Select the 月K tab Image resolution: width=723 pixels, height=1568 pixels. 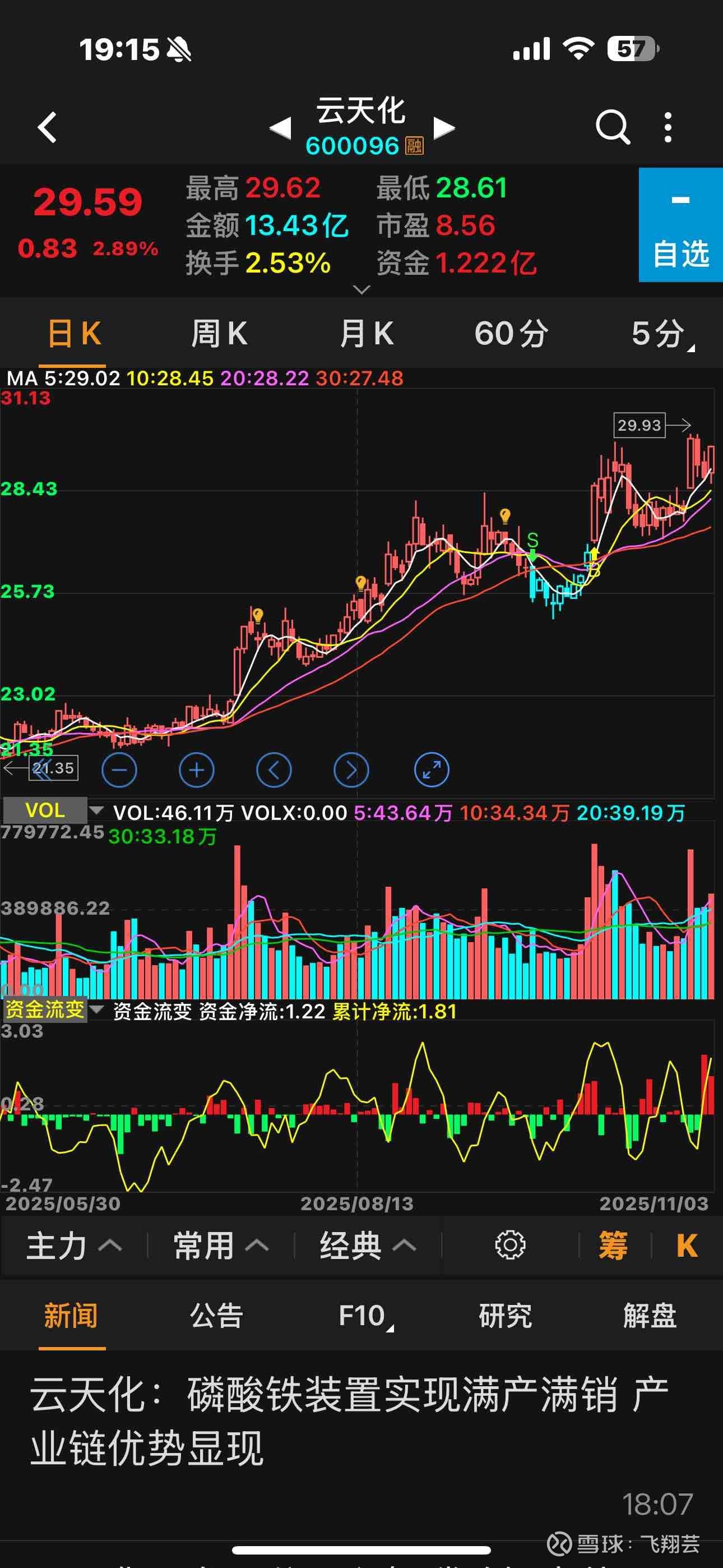[x=367, y=334]
